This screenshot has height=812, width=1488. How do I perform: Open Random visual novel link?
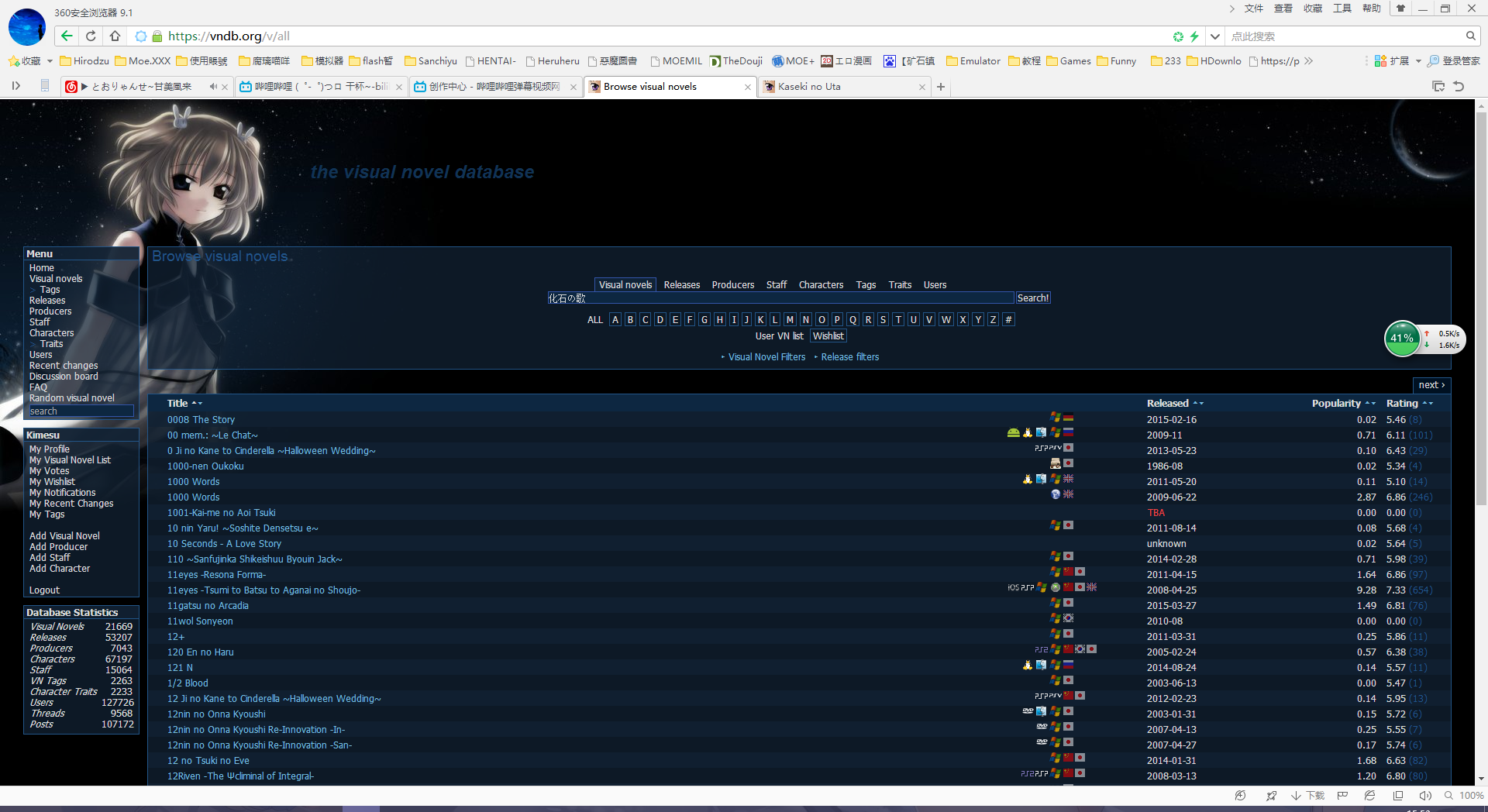[x=72, y=398]
